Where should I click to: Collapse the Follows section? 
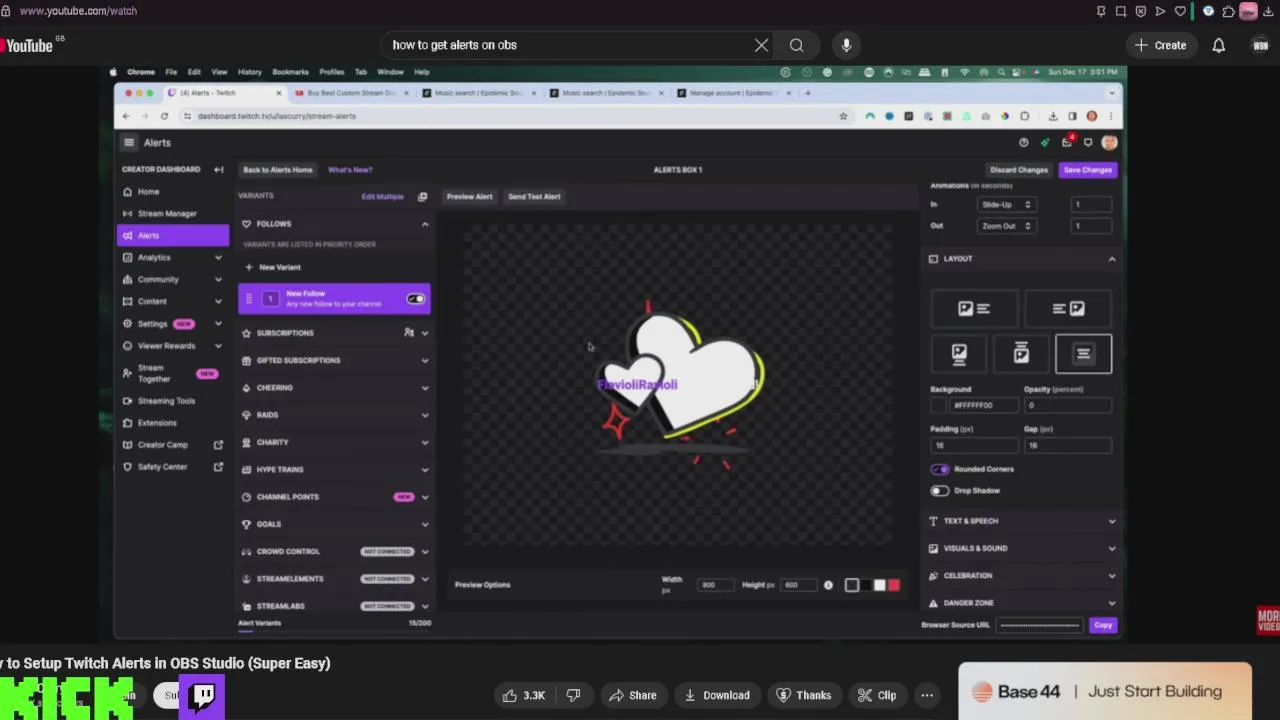425,224
